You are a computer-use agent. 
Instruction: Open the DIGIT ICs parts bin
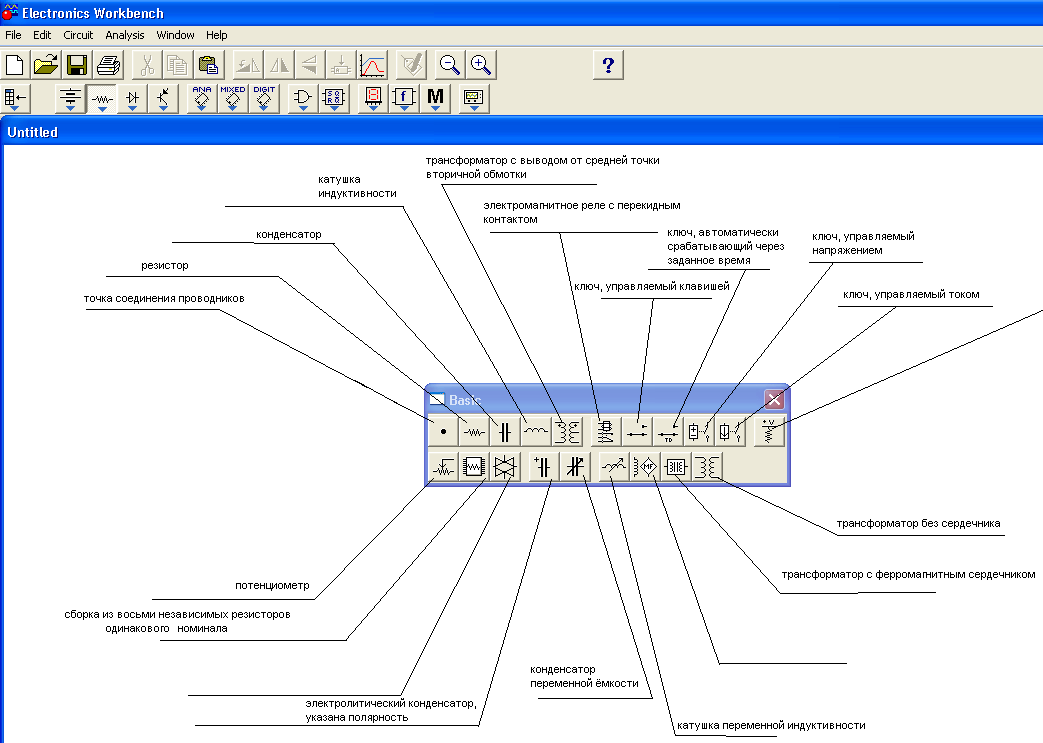click(x=264, y=99)
